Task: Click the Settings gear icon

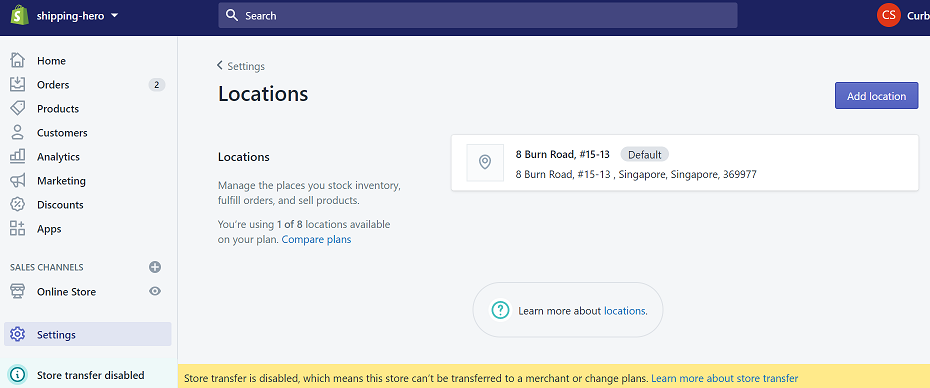Action: coord(18,334)
